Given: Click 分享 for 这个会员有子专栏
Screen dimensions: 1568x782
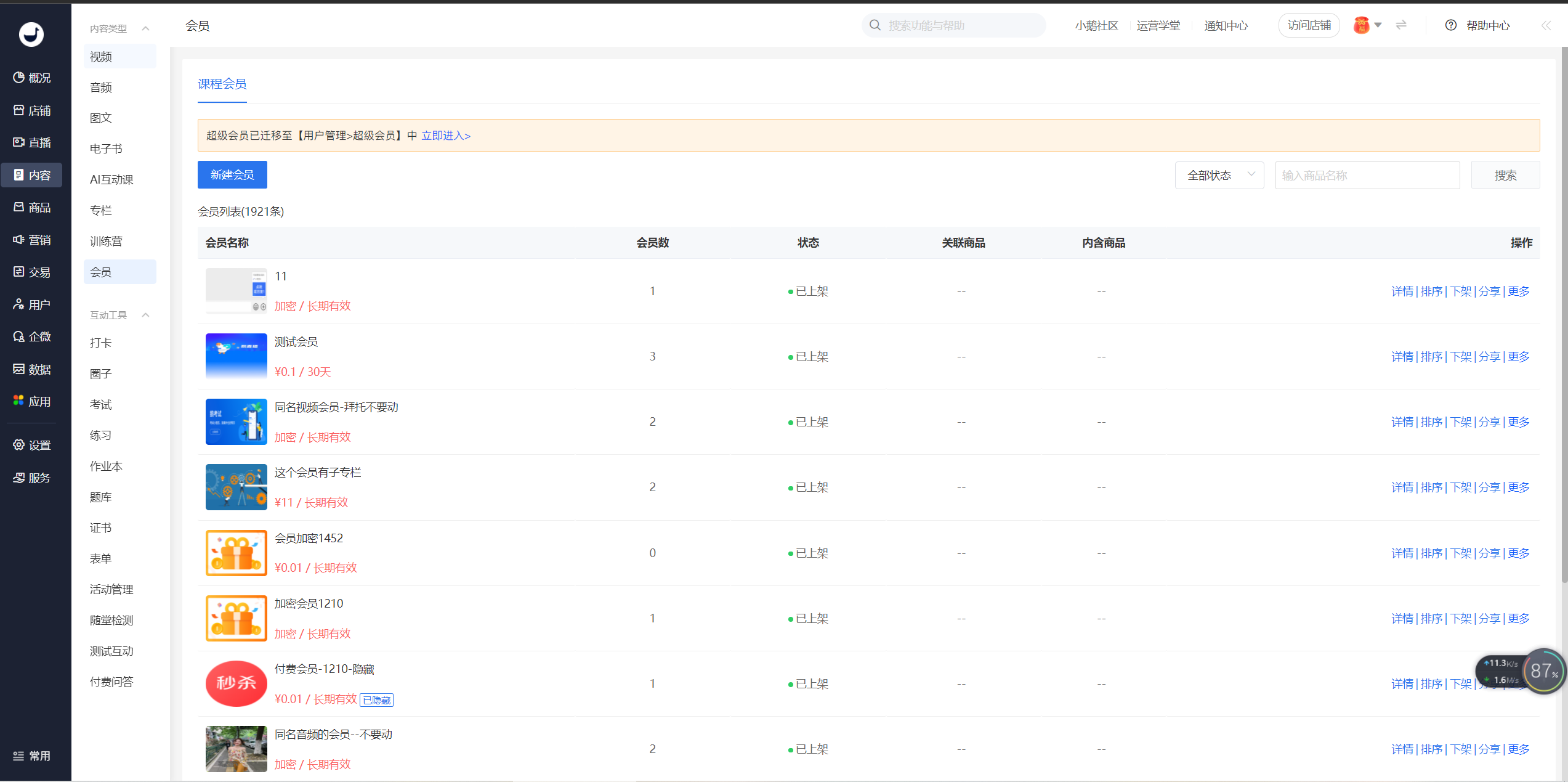Looking at the screenshot, I should point(1490,487).
